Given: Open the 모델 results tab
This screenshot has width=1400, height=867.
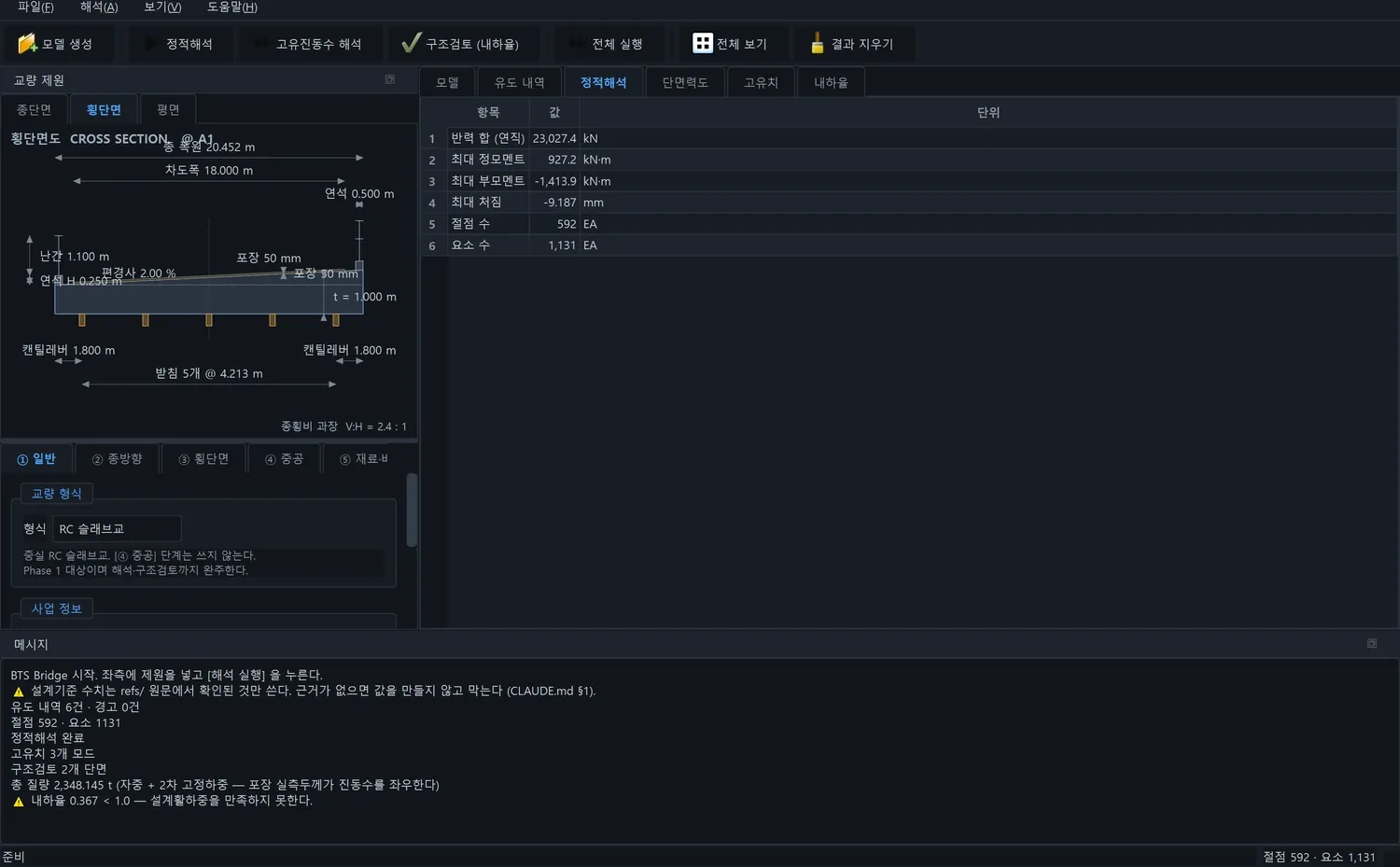Looking at the screenshot, I should pyautogui.click(x=447, y=82).
